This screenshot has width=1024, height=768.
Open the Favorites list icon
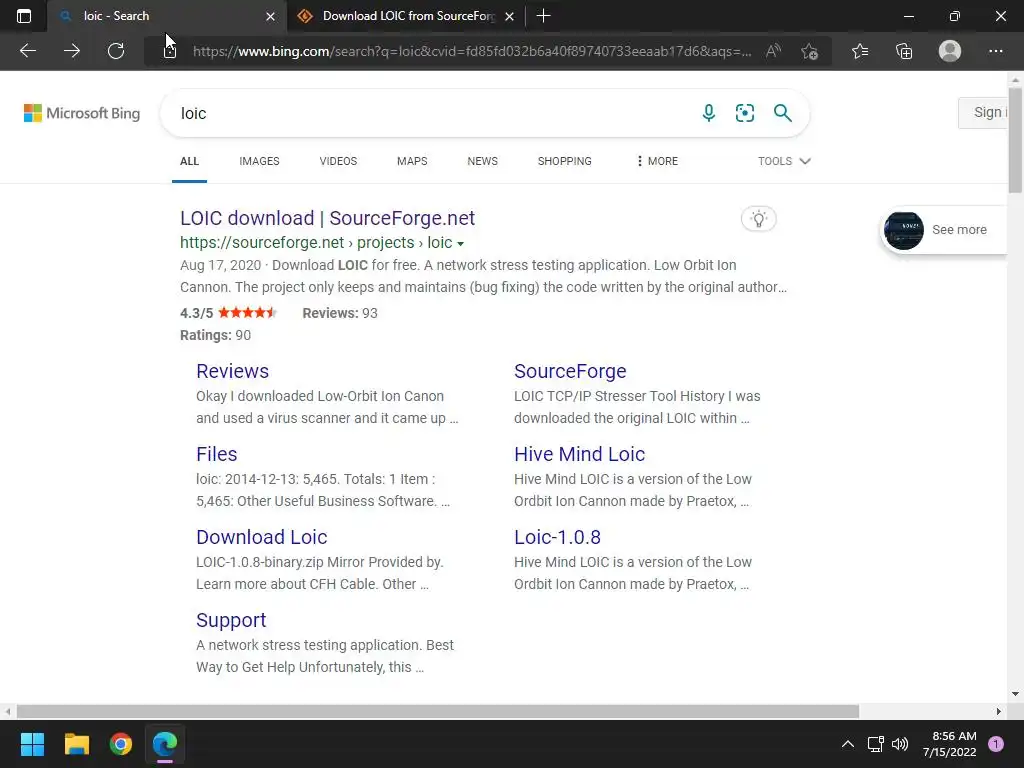860,51
